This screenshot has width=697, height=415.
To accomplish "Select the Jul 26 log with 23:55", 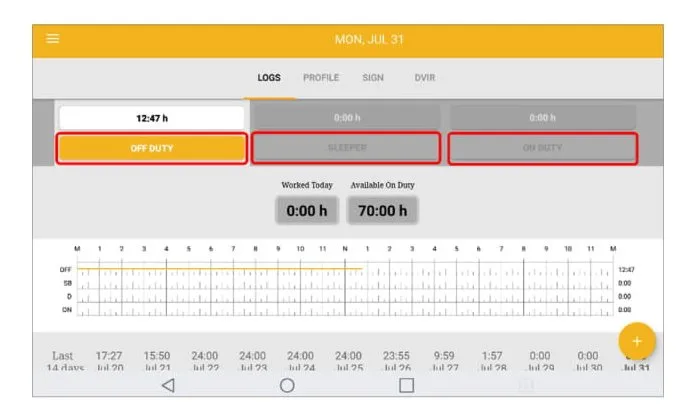I will [397, 361].
